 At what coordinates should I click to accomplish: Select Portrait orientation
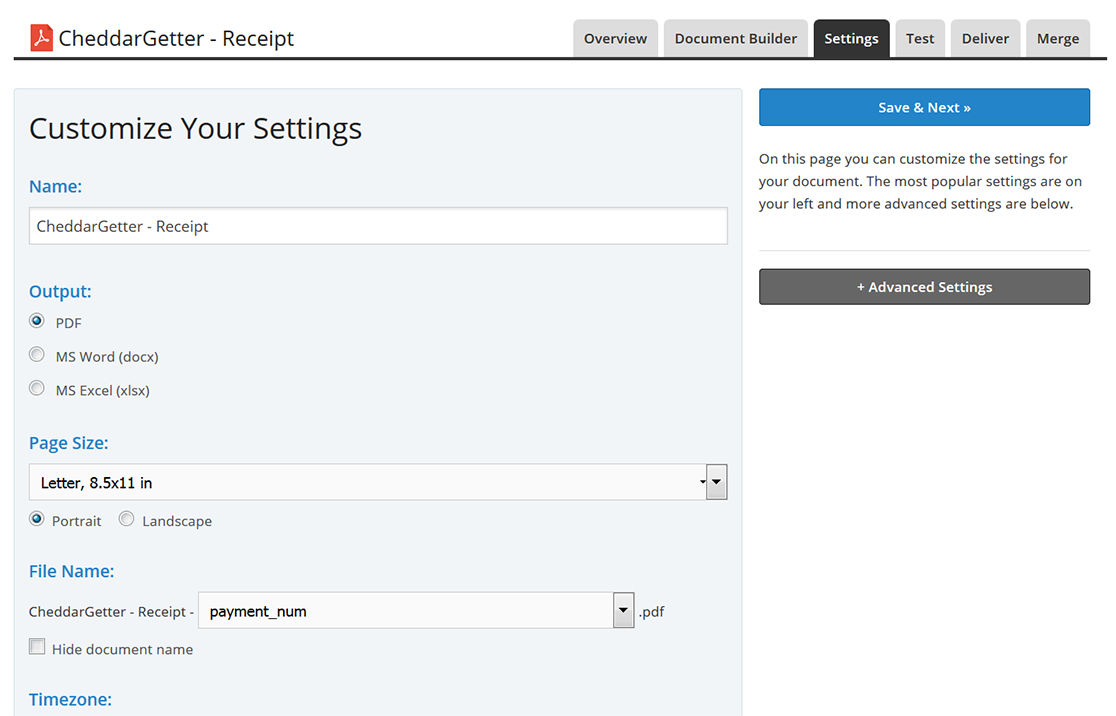[37, 519]
